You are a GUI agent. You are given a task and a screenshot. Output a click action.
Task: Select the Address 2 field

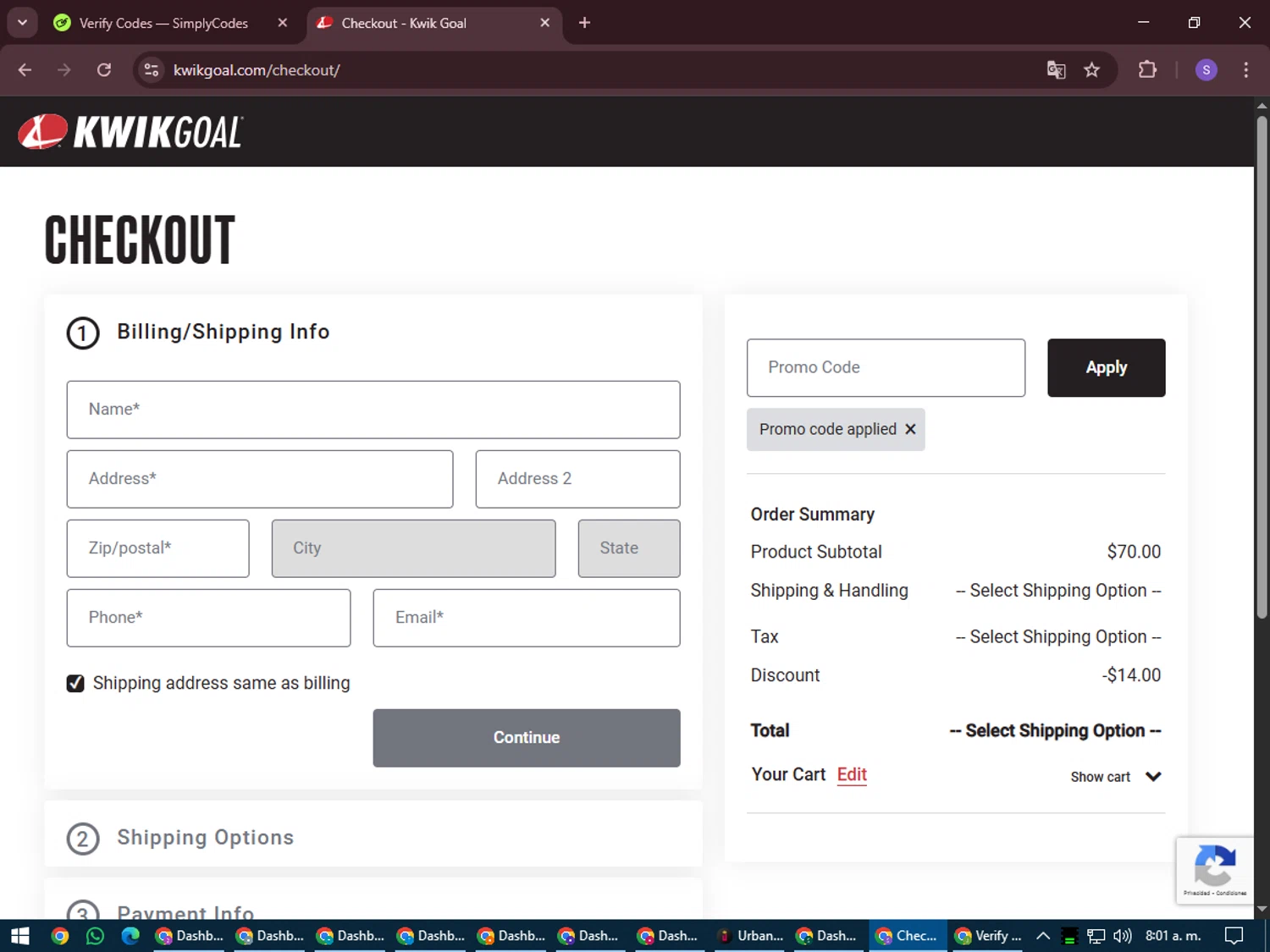[577, 479]
